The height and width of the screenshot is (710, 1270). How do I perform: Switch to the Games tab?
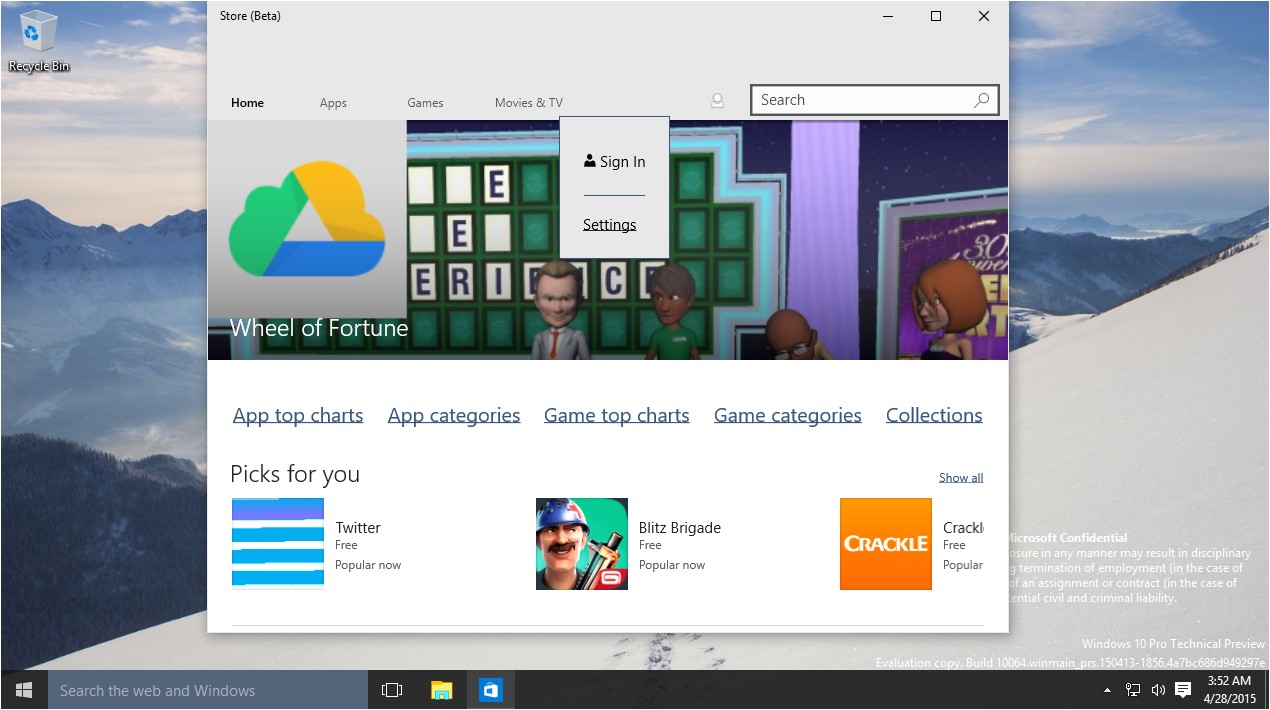(x=425, y=103)
